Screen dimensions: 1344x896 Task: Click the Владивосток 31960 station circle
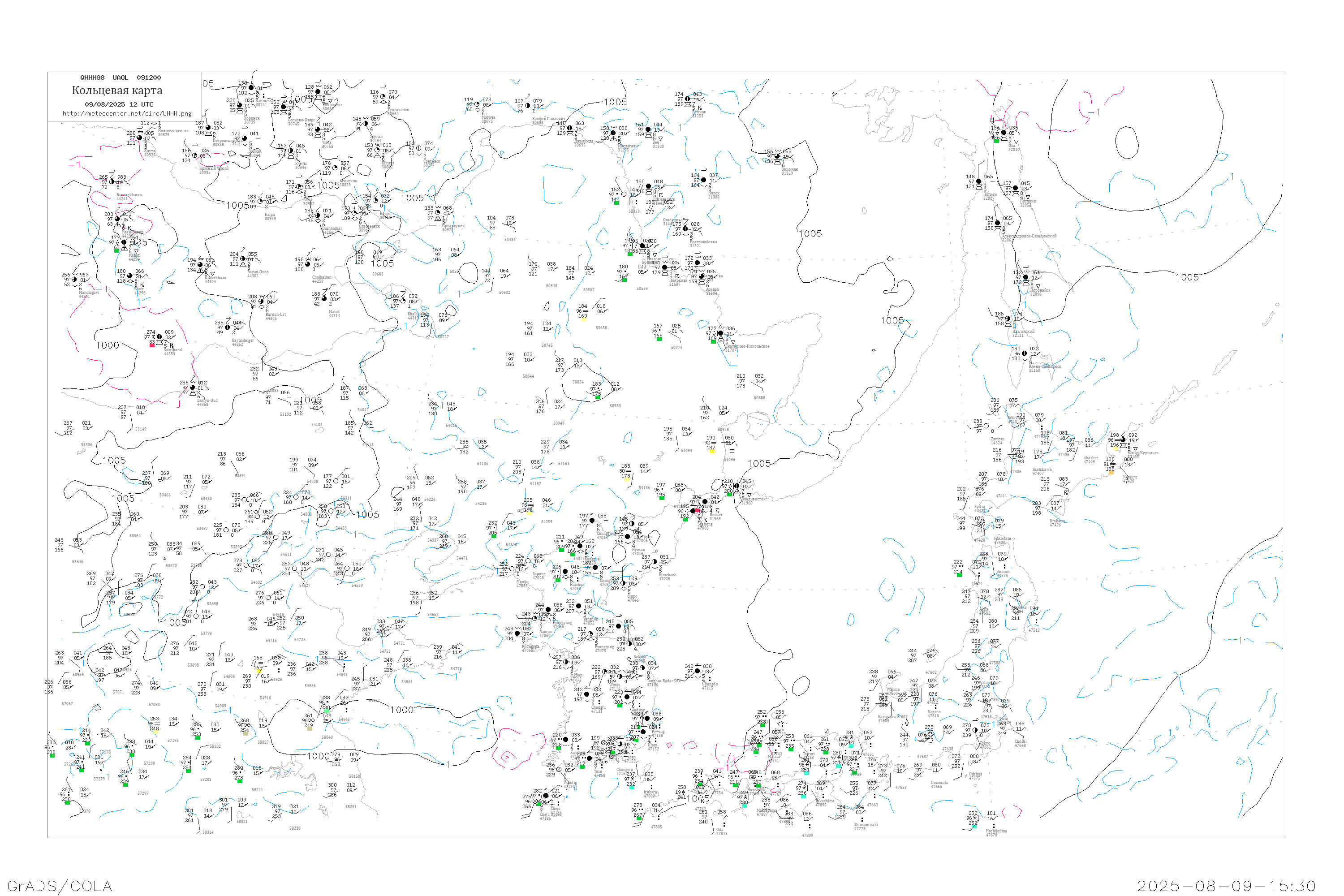pos(737,486)
